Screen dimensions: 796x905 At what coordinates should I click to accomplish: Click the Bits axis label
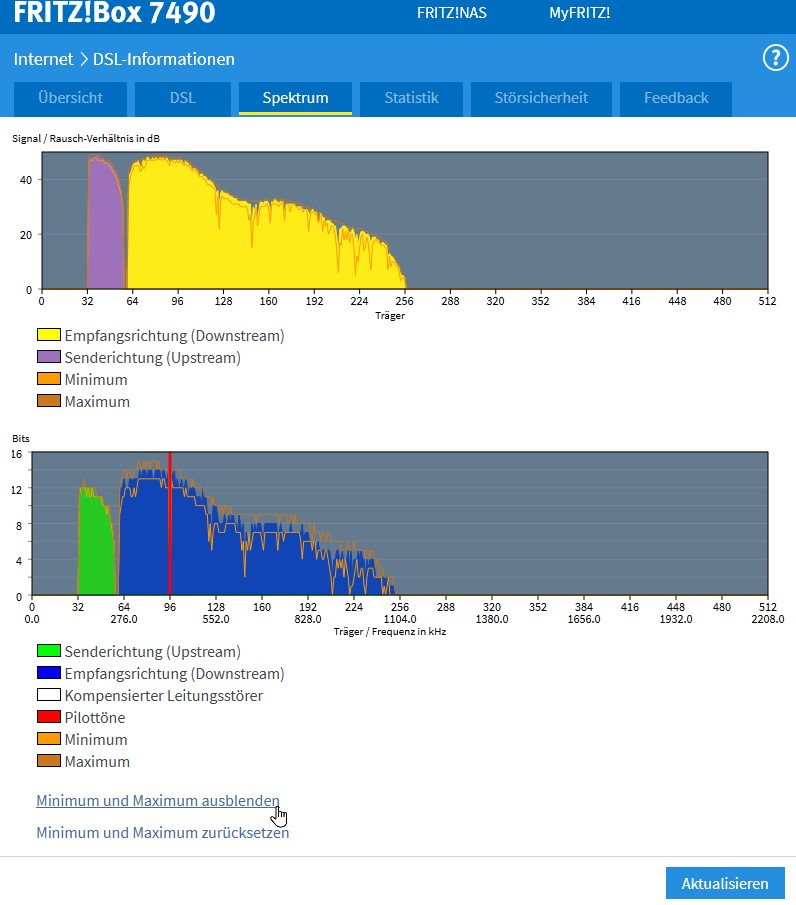[x=21, y=439]
